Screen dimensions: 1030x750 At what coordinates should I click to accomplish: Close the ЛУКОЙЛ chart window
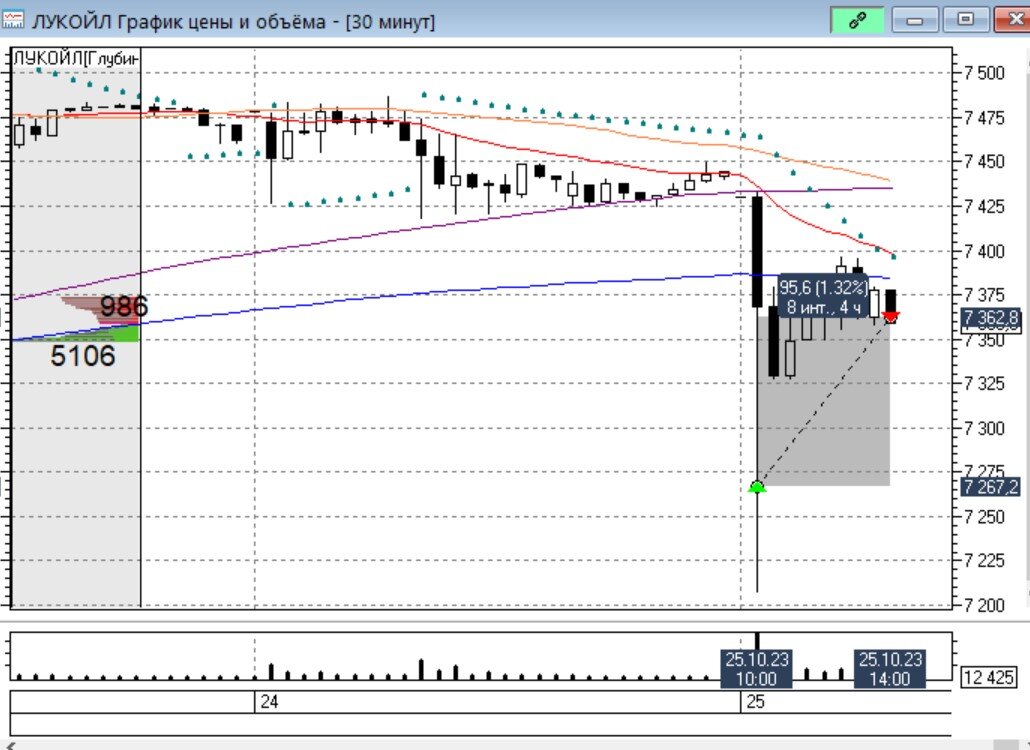click(x=1012, y=20)
